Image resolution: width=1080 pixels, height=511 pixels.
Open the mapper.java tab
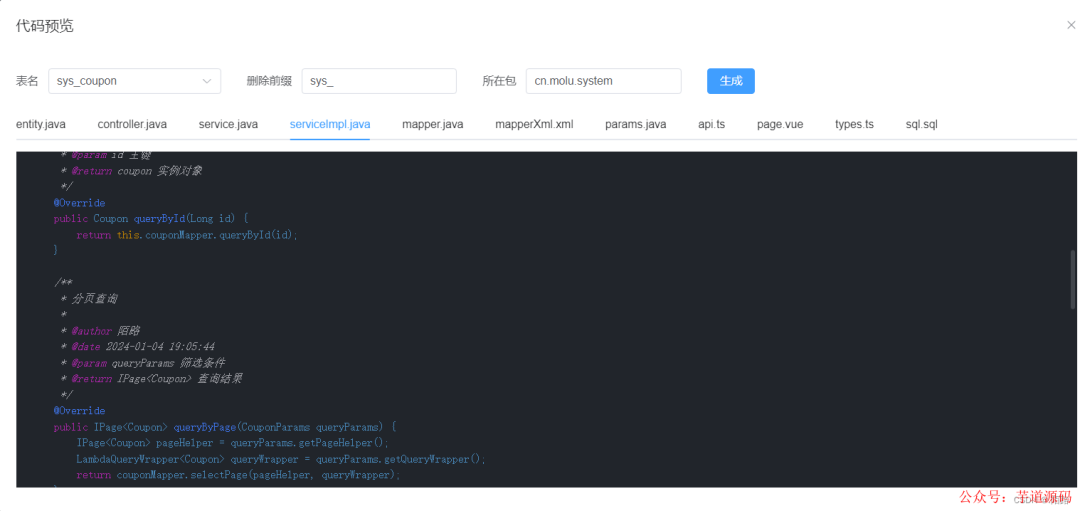(433, 125)
